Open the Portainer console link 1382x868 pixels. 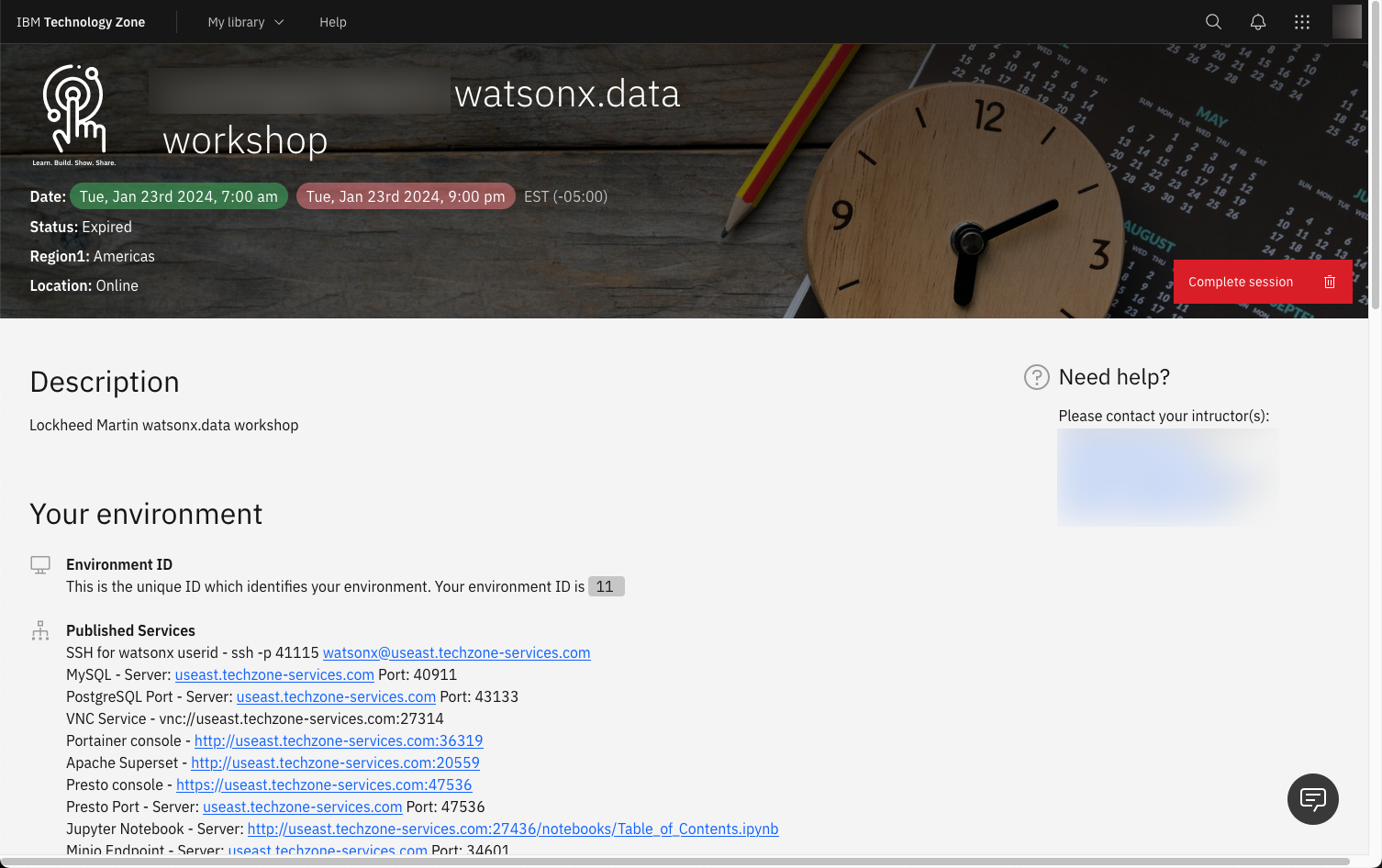click(339, 740)
